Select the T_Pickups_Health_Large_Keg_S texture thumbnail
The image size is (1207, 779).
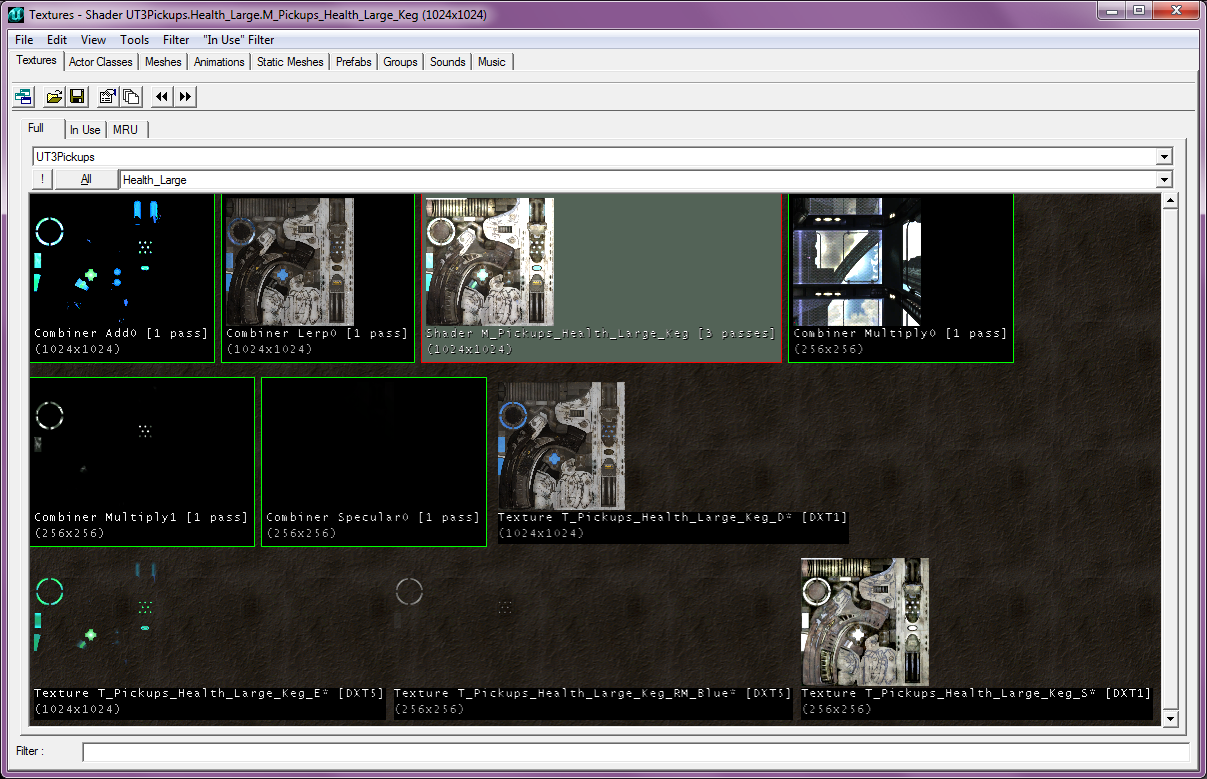(x=865, y=622)
